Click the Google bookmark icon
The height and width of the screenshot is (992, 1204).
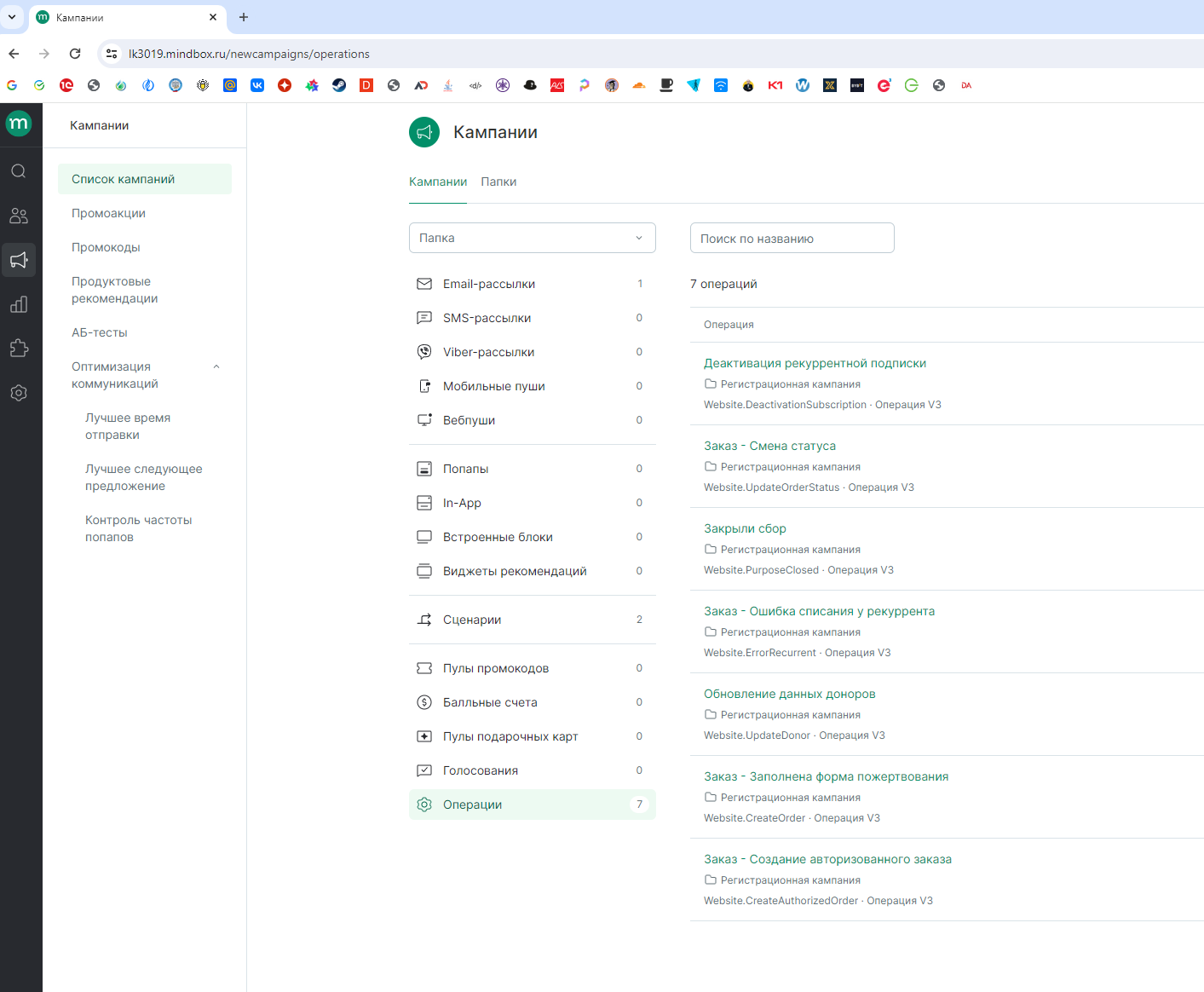(12, 85)
